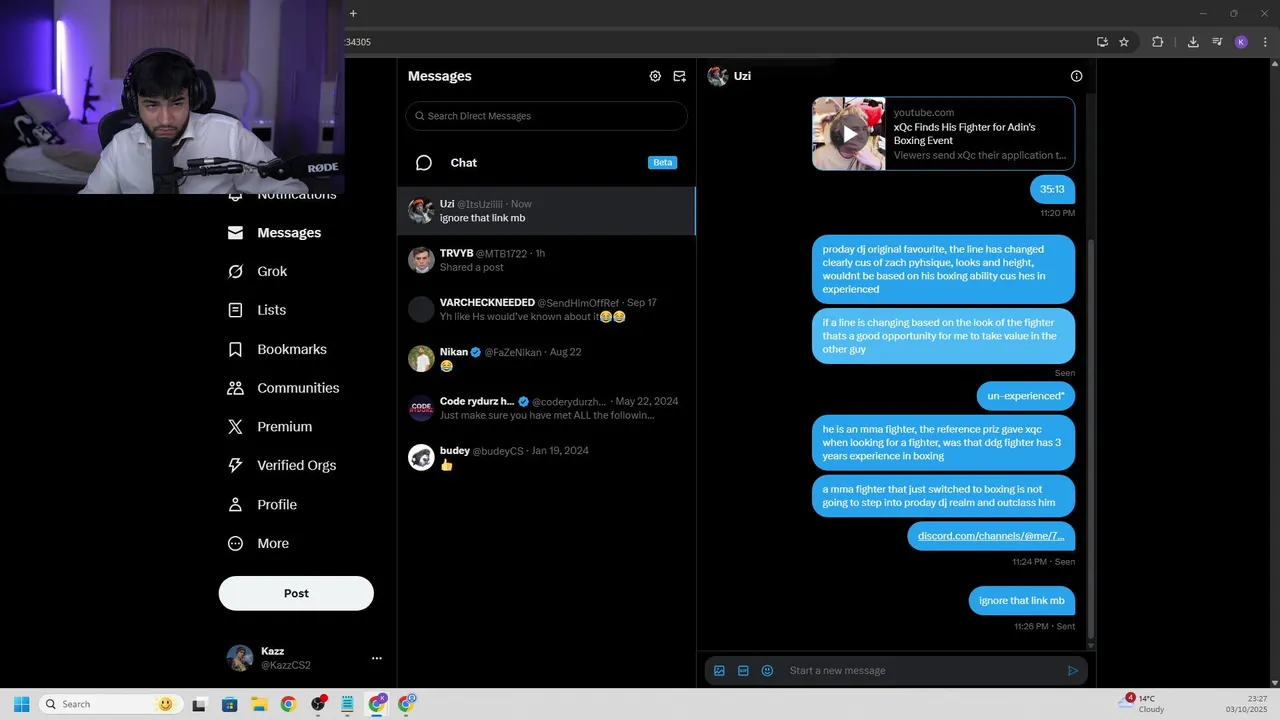Open the Messages settings gear icon
This screenshot has width=1280, height=720.
(x=655, y=76)
